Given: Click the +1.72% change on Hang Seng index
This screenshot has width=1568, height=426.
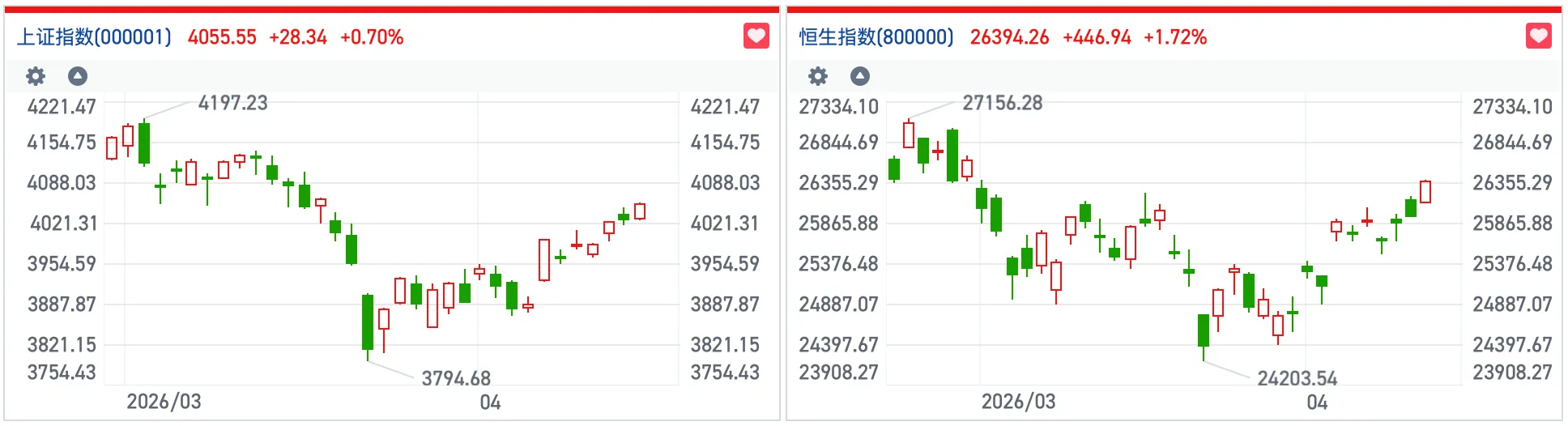Looking at the screenshot, I should coord(1175,37).
